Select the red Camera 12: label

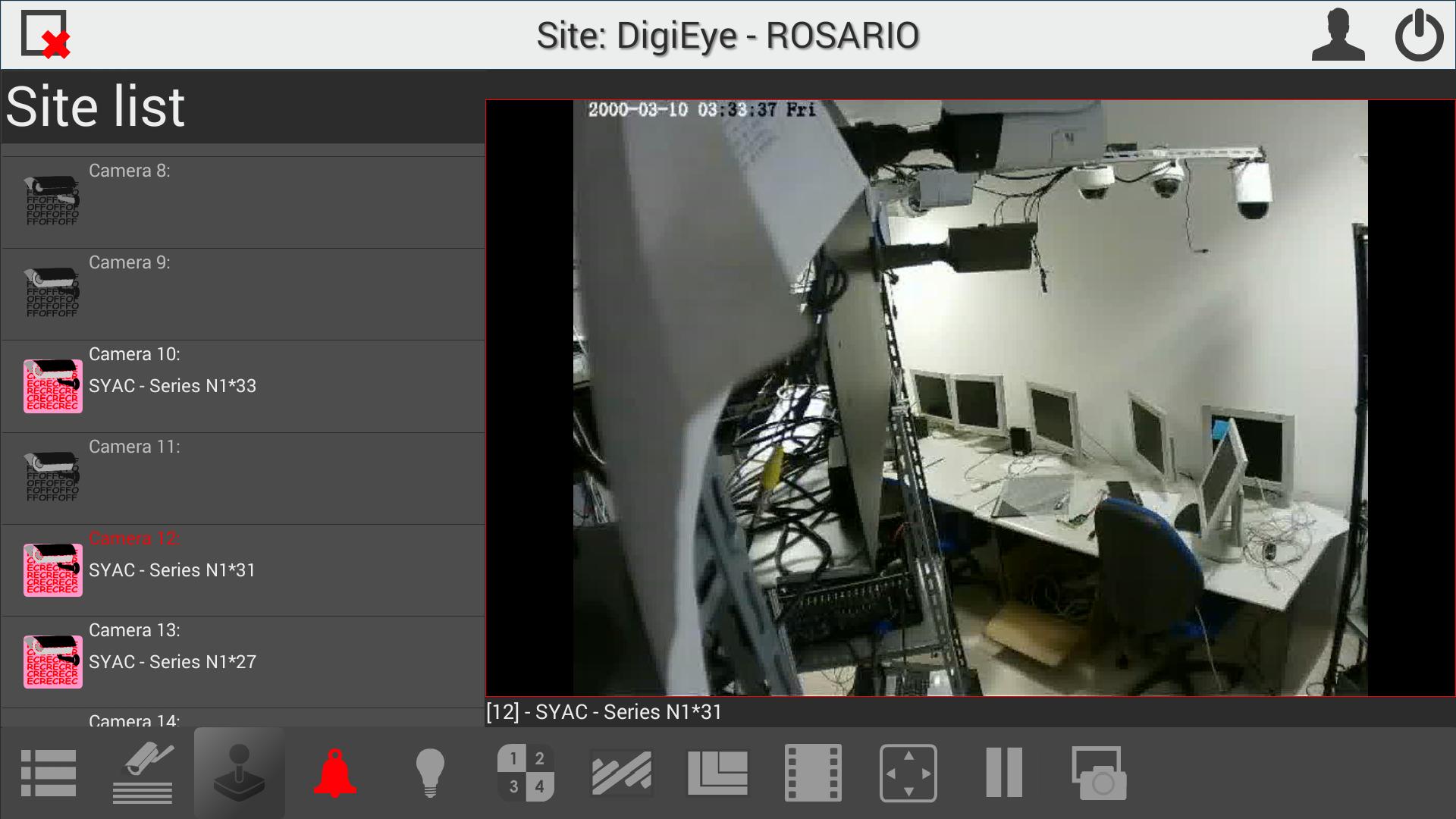(x=134, y=538)
